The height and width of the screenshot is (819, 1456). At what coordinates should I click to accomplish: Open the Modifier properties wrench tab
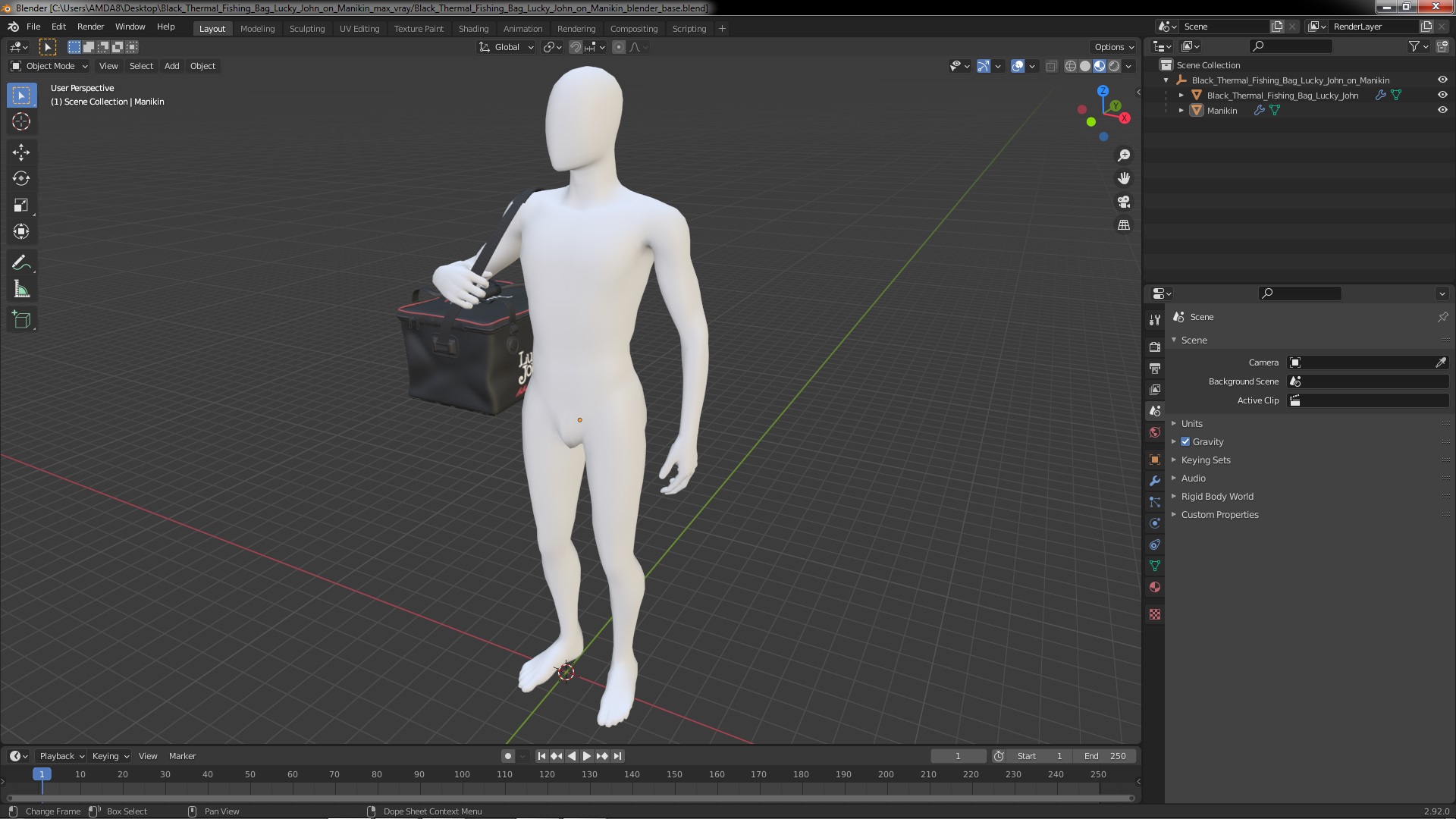coord(1155,481)
